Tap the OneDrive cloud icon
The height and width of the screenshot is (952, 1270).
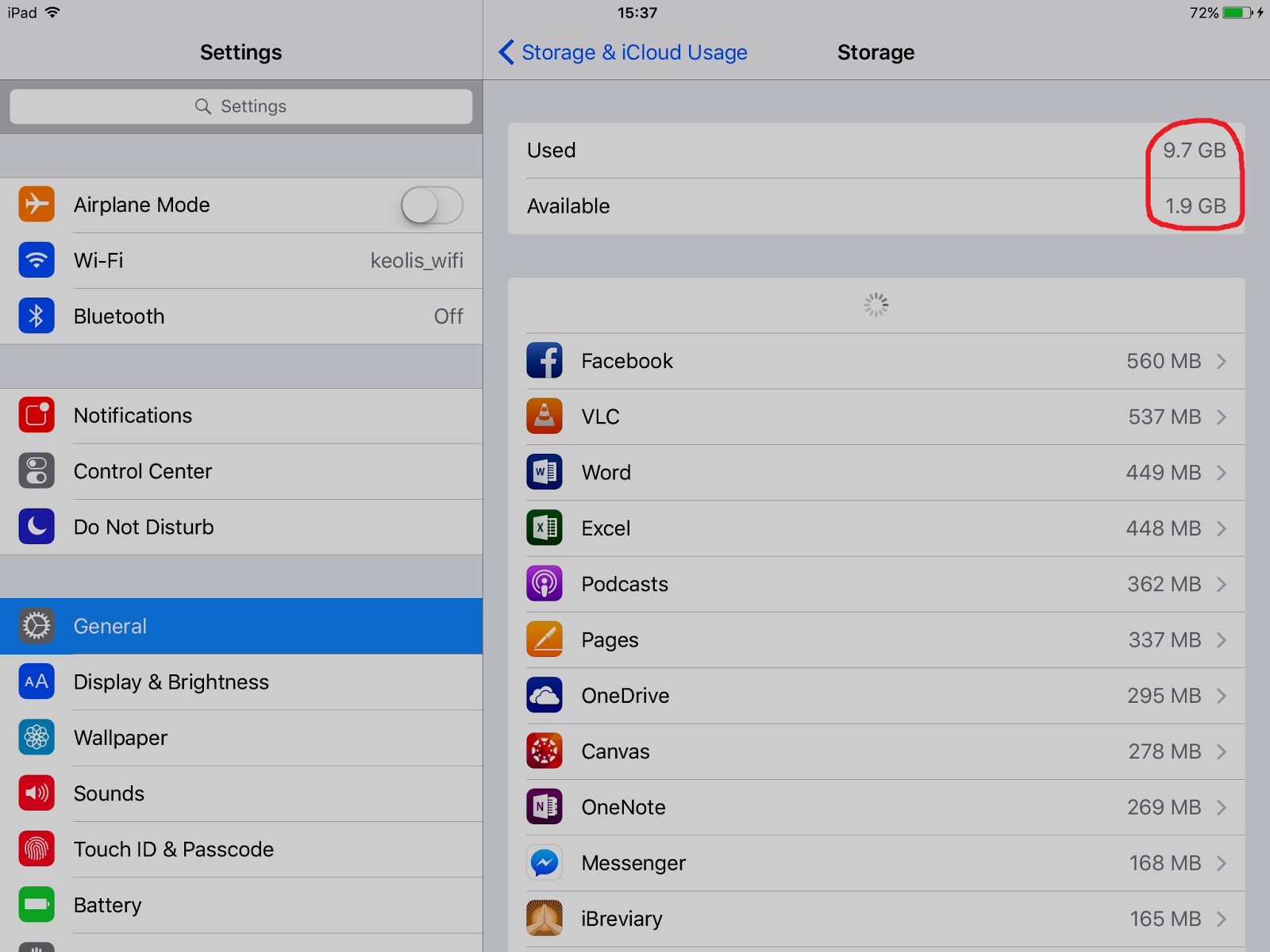545,696
